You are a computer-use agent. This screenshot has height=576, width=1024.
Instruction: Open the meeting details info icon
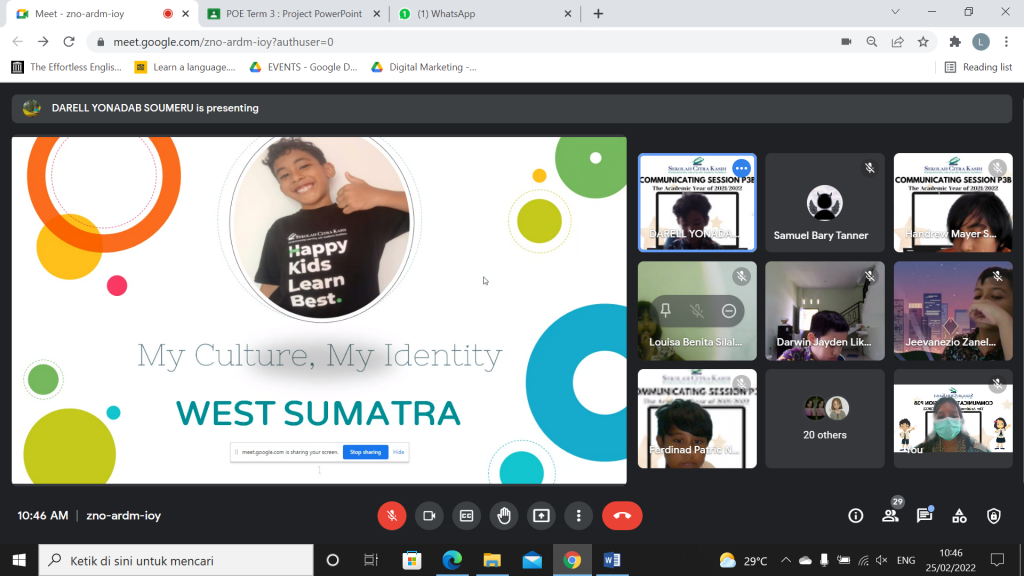(x=855, y=516)
